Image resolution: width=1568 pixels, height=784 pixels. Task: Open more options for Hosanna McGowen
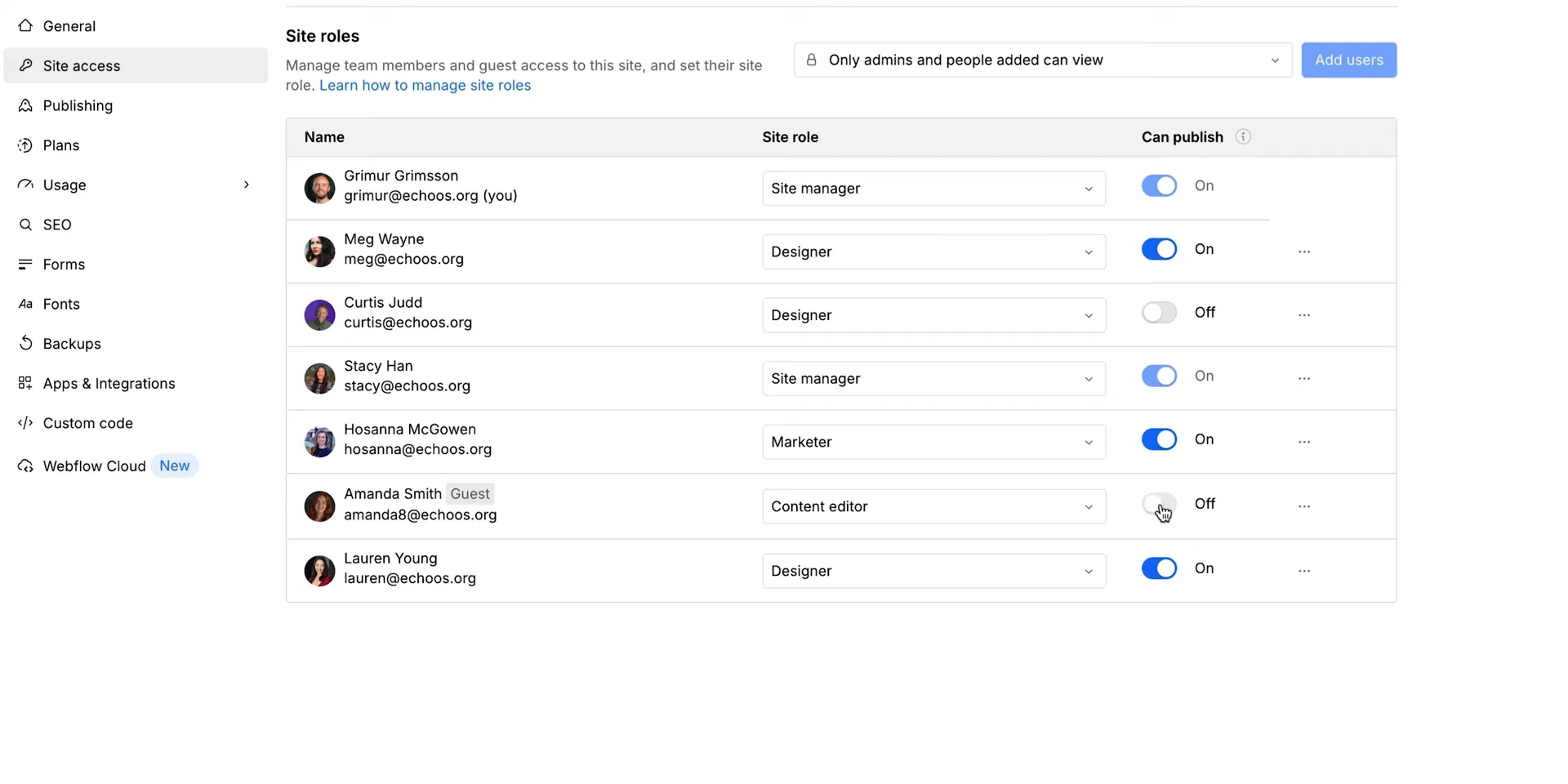(1304, 442)
